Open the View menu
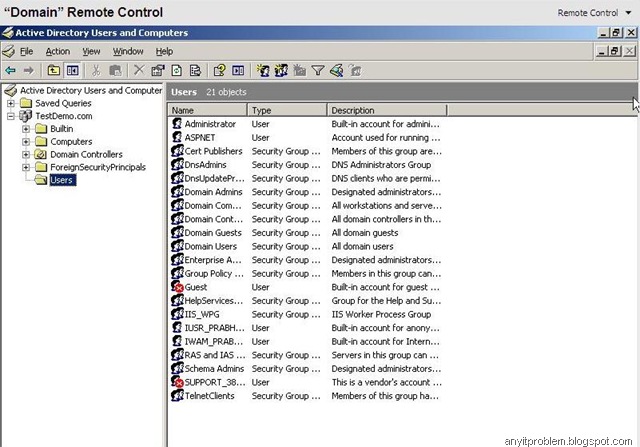Screen dimensions: 640x447 point(91,51)
